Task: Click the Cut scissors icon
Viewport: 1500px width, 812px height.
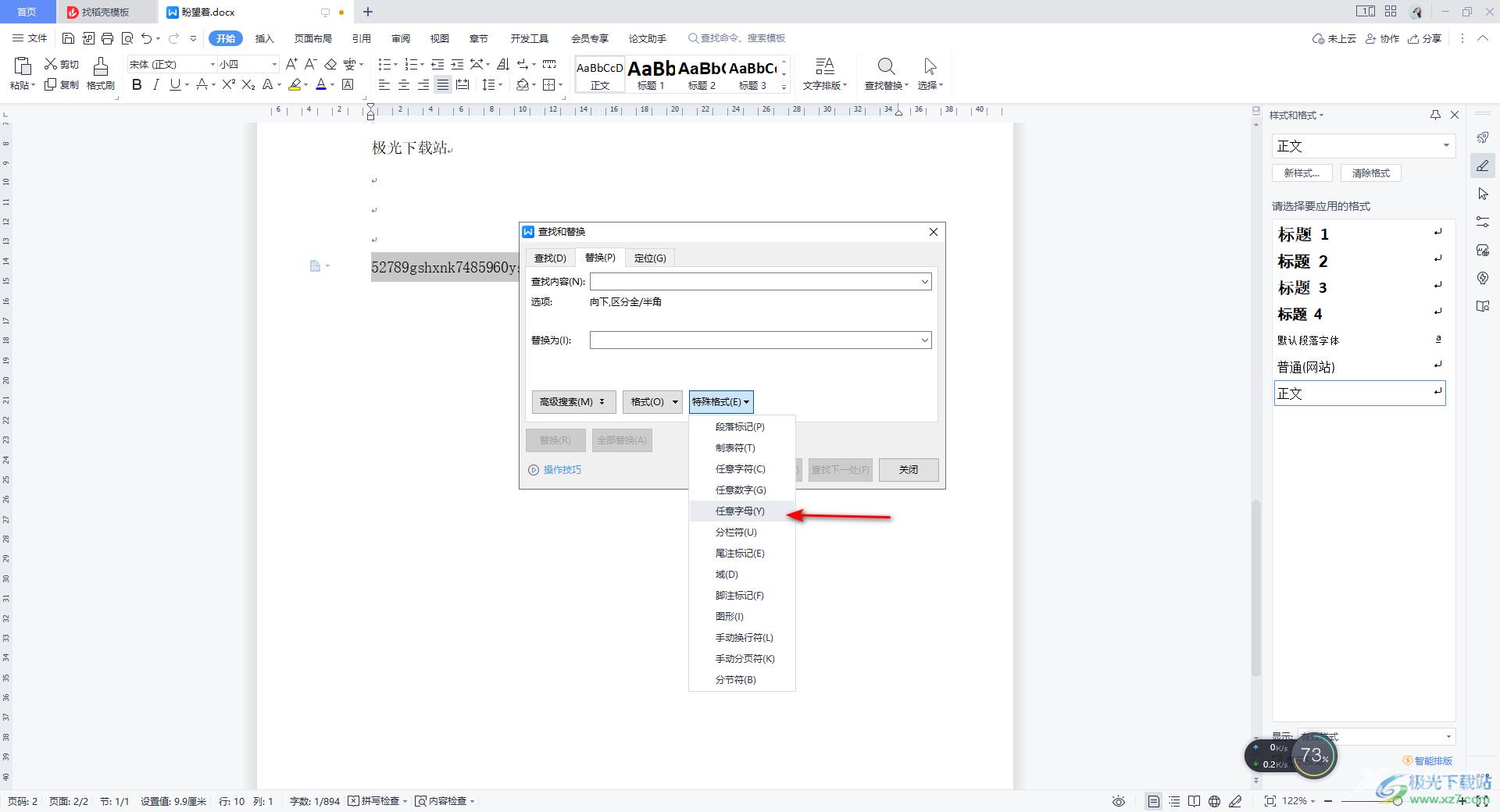Action: [51, 64]
